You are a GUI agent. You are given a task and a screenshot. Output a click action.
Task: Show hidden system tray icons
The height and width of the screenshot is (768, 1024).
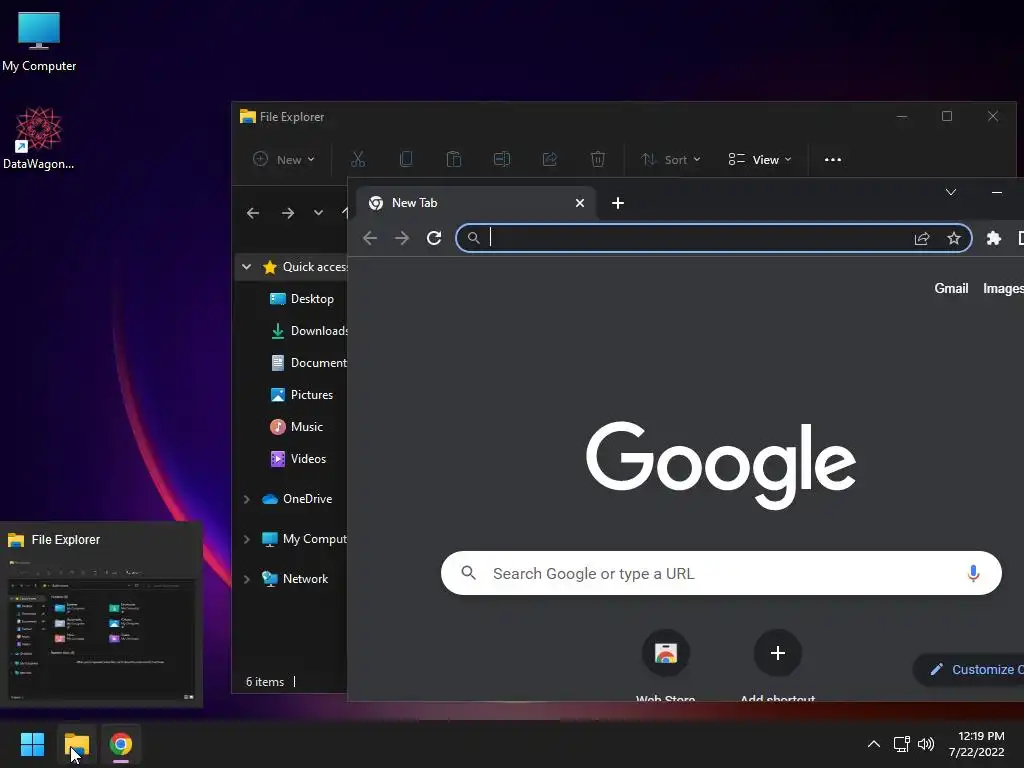tap(873, 744)
